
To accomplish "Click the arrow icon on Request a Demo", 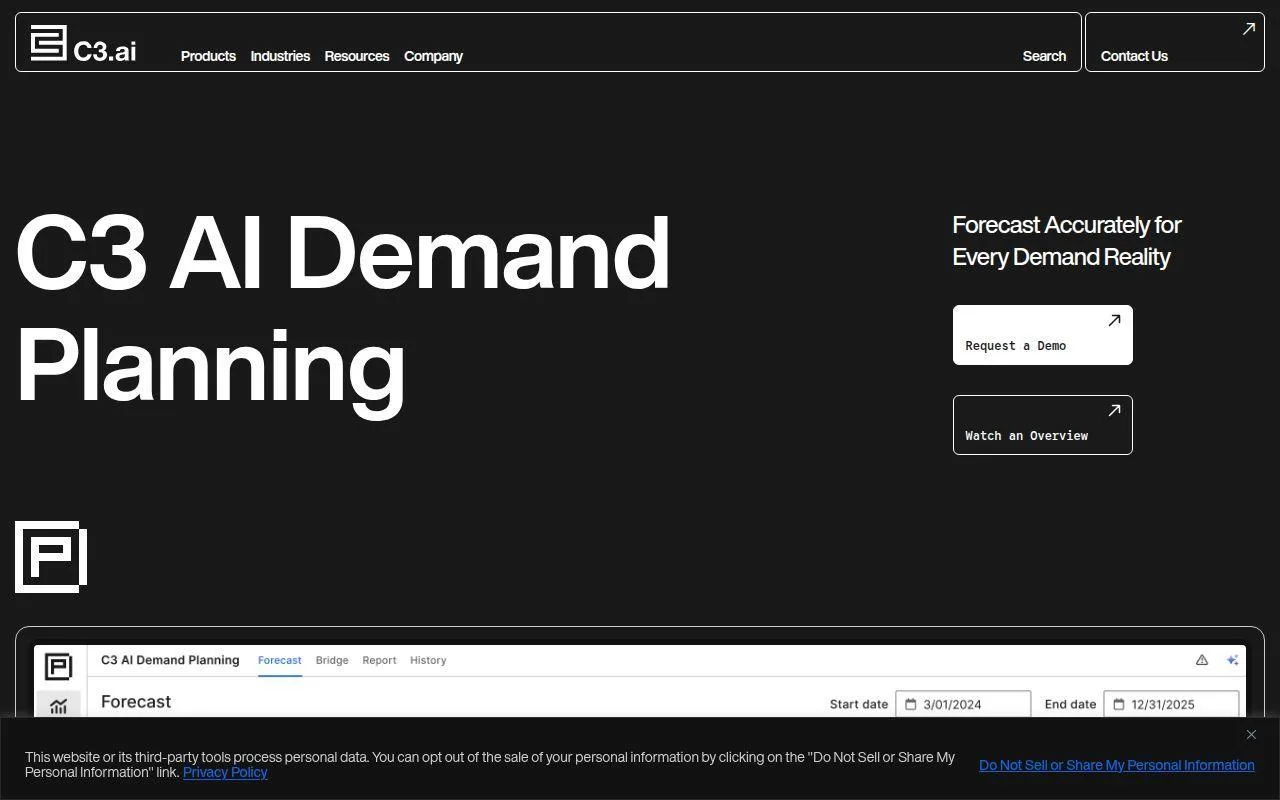I will (1114, 320).
